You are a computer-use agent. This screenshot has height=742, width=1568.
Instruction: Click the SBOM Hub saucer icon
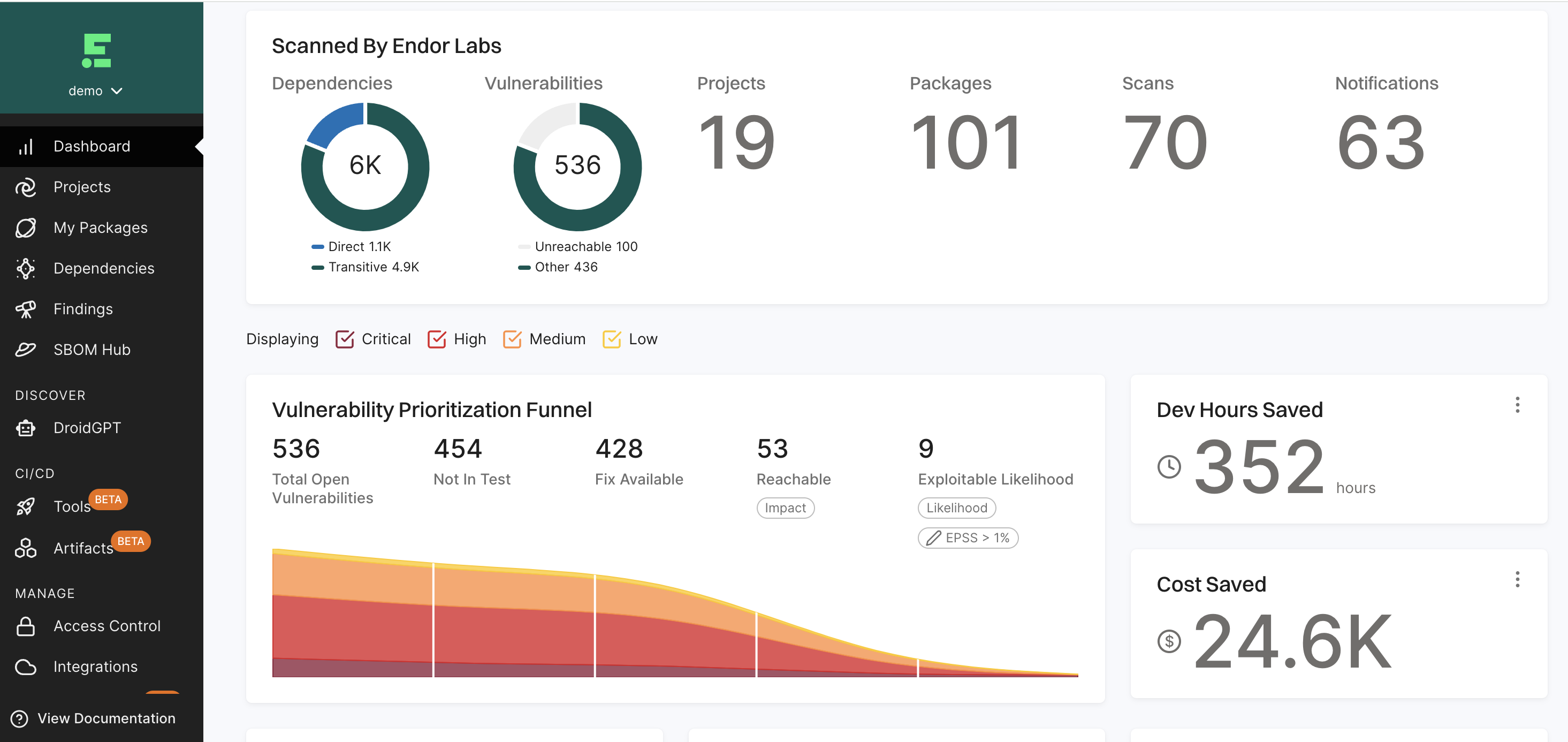26,350
